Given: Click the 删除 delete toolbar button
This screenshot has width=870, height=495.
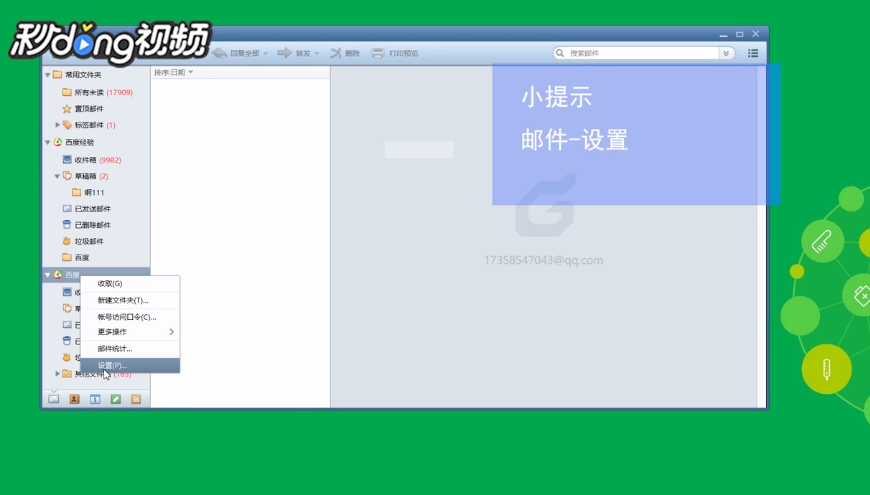Looking at the screenshot, I should point(345,53).
